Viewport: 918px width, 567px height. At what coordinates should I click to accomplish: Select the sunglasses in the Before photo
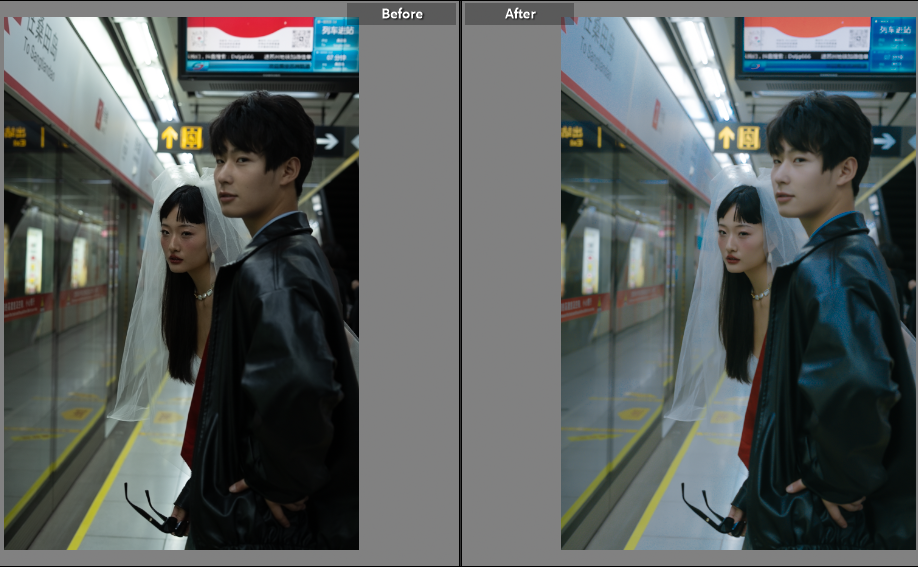click(x=152, y=510)
